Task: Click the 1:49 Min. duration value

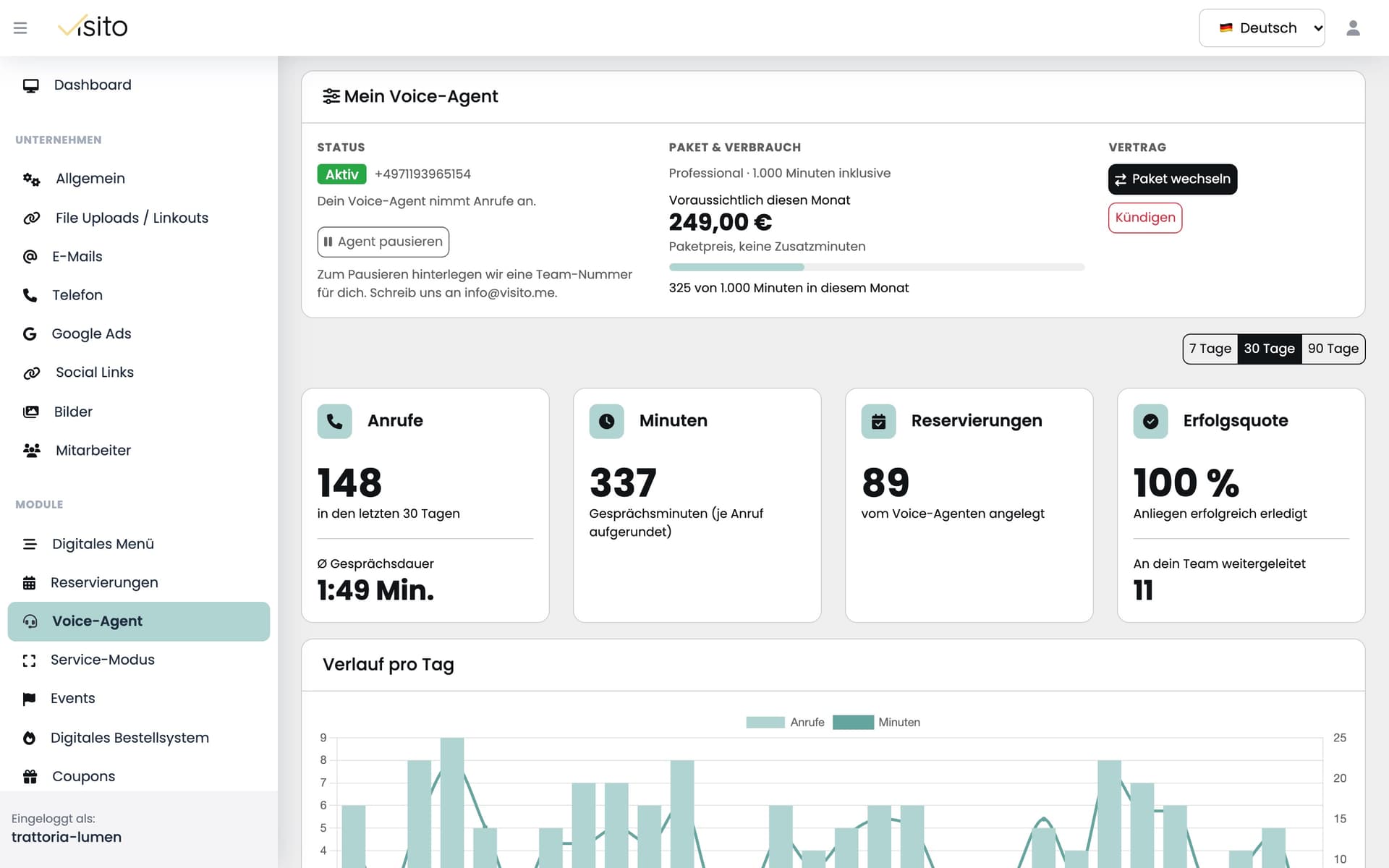Action: click(375, 590)
